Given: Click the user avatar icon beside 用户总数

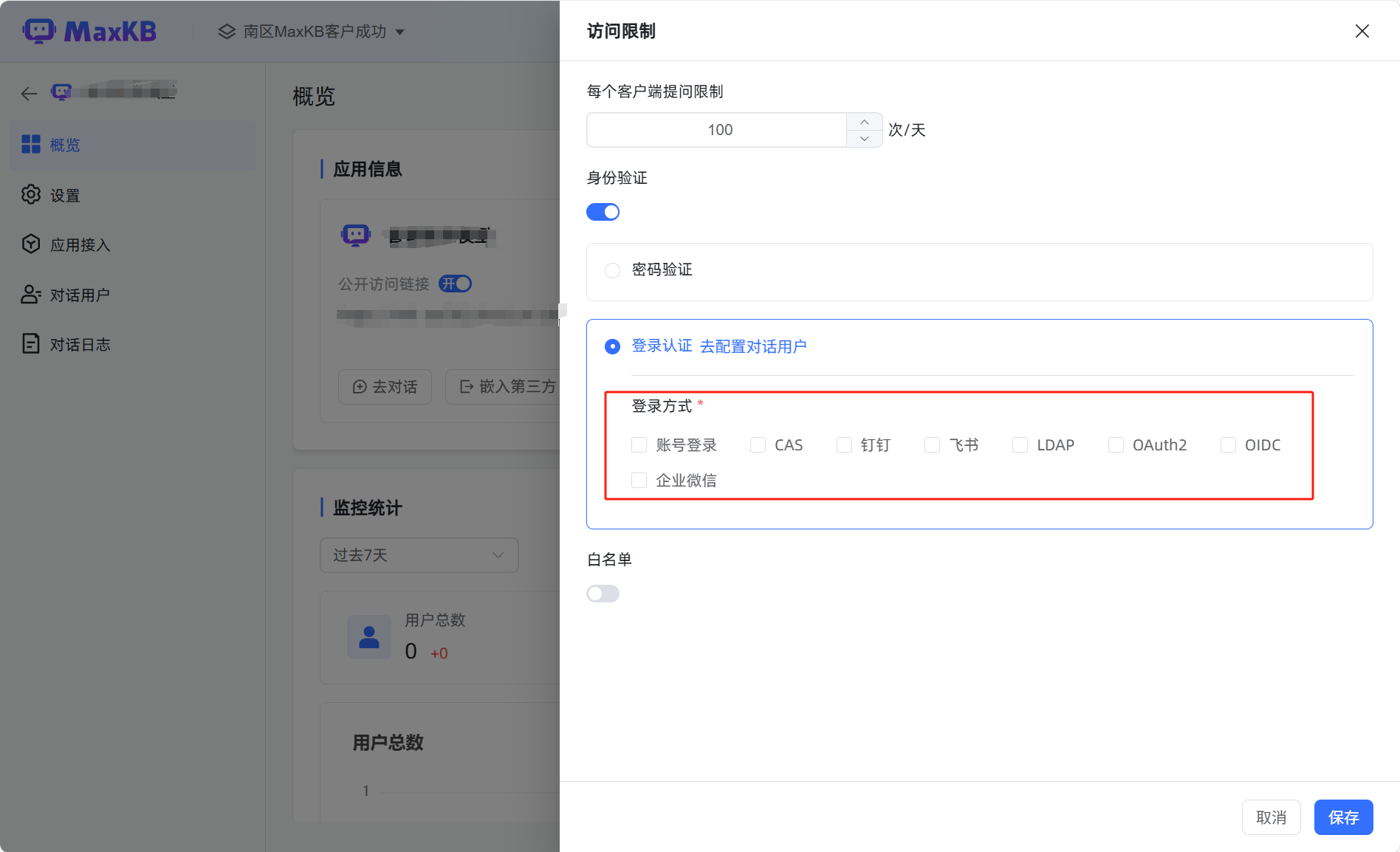Looking at the screenshot, I should [x=369, y=637].
